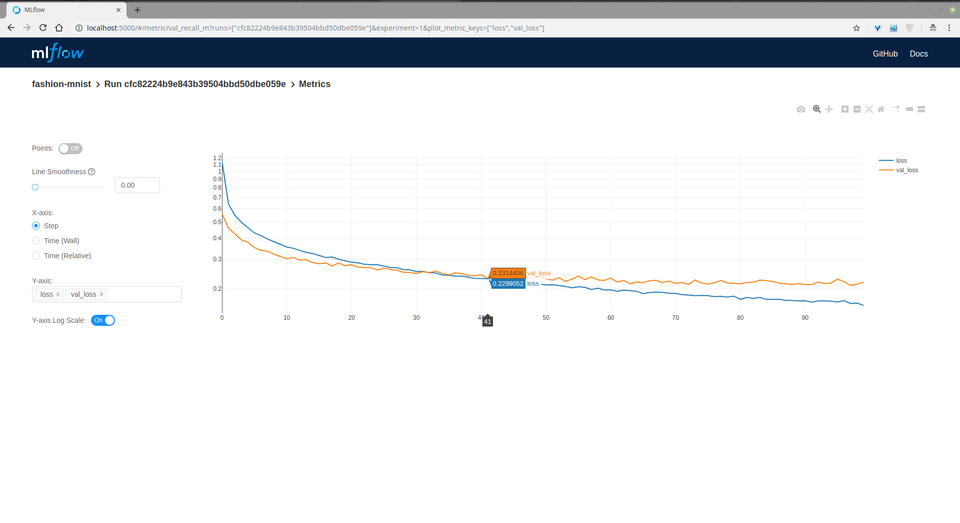Open the GitHub link
Viewport: 960px width, 523px height.
click(x=885, y=53)
